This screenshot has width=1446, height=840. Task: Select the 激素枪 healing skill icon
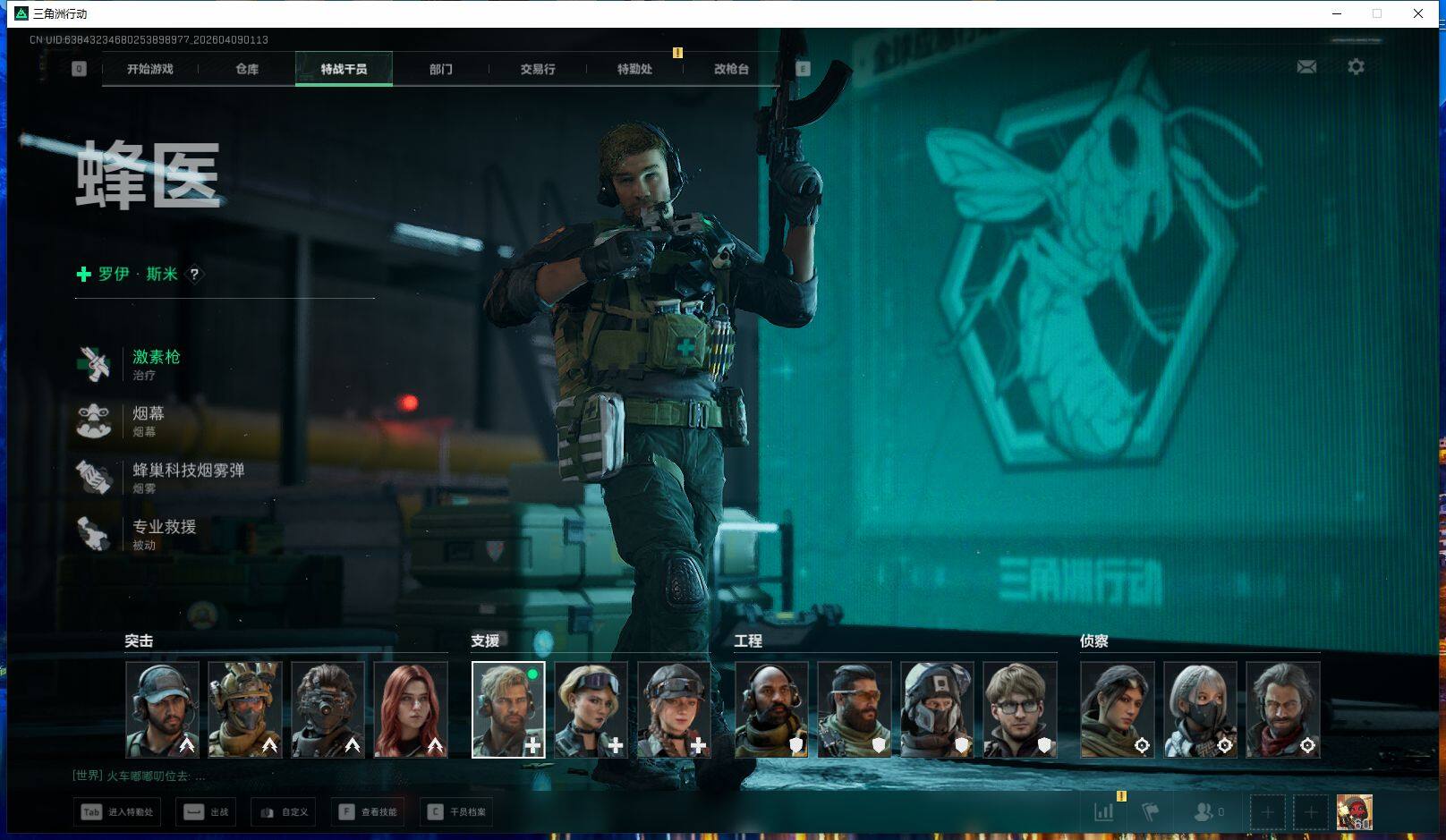pyautogui.click(x=94, y=364)
